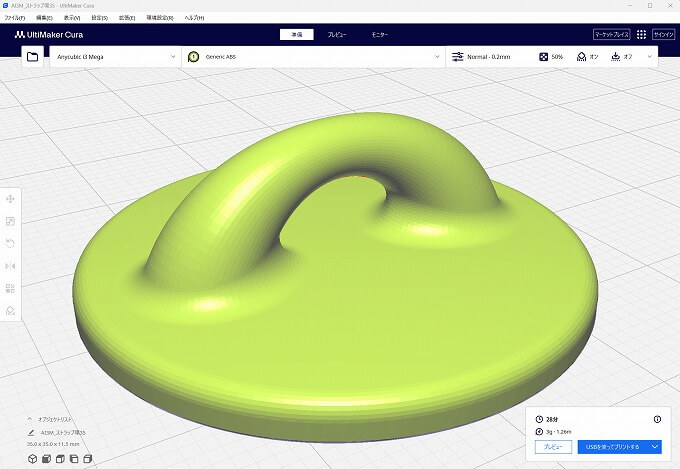
Task: Open Per Model Settings tool
Action: pos(10,288)
